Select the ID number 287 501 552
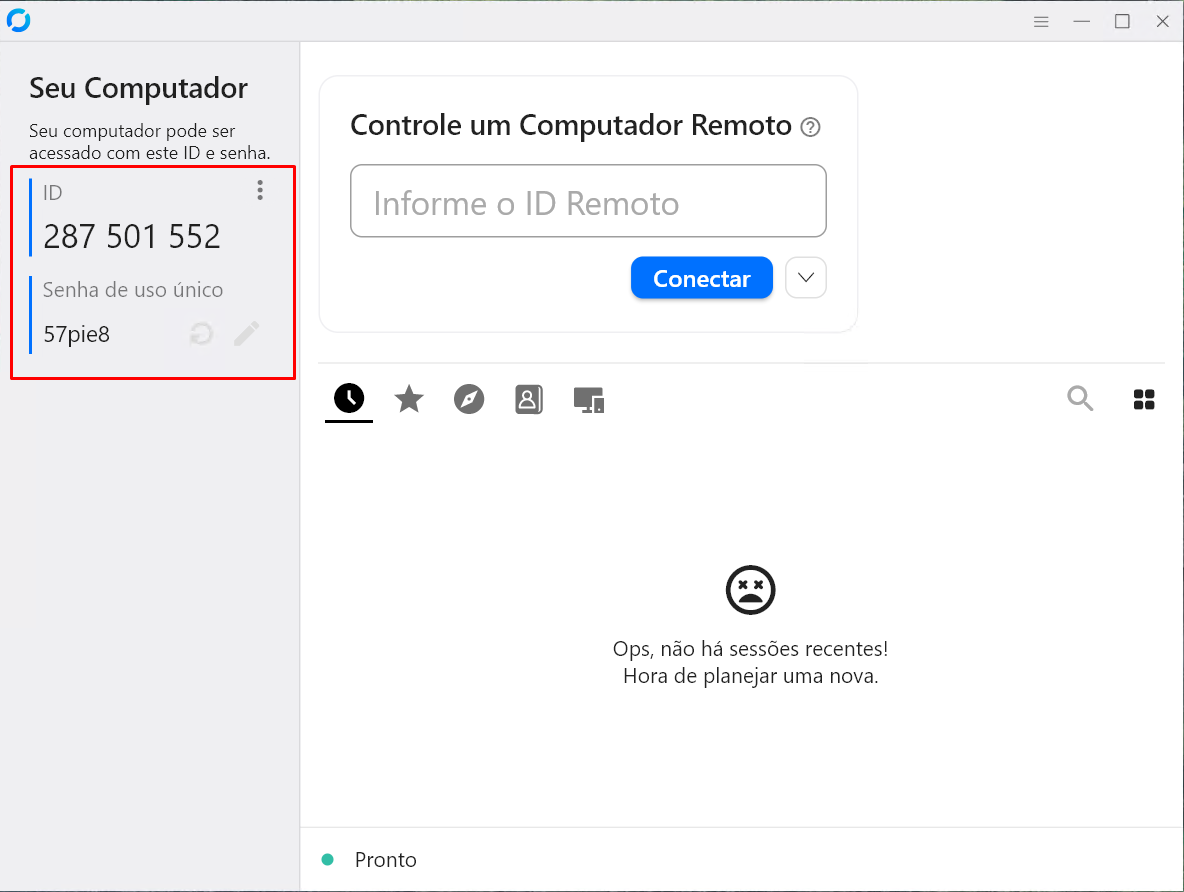The image size is (1184, 892). coord(132,236)
